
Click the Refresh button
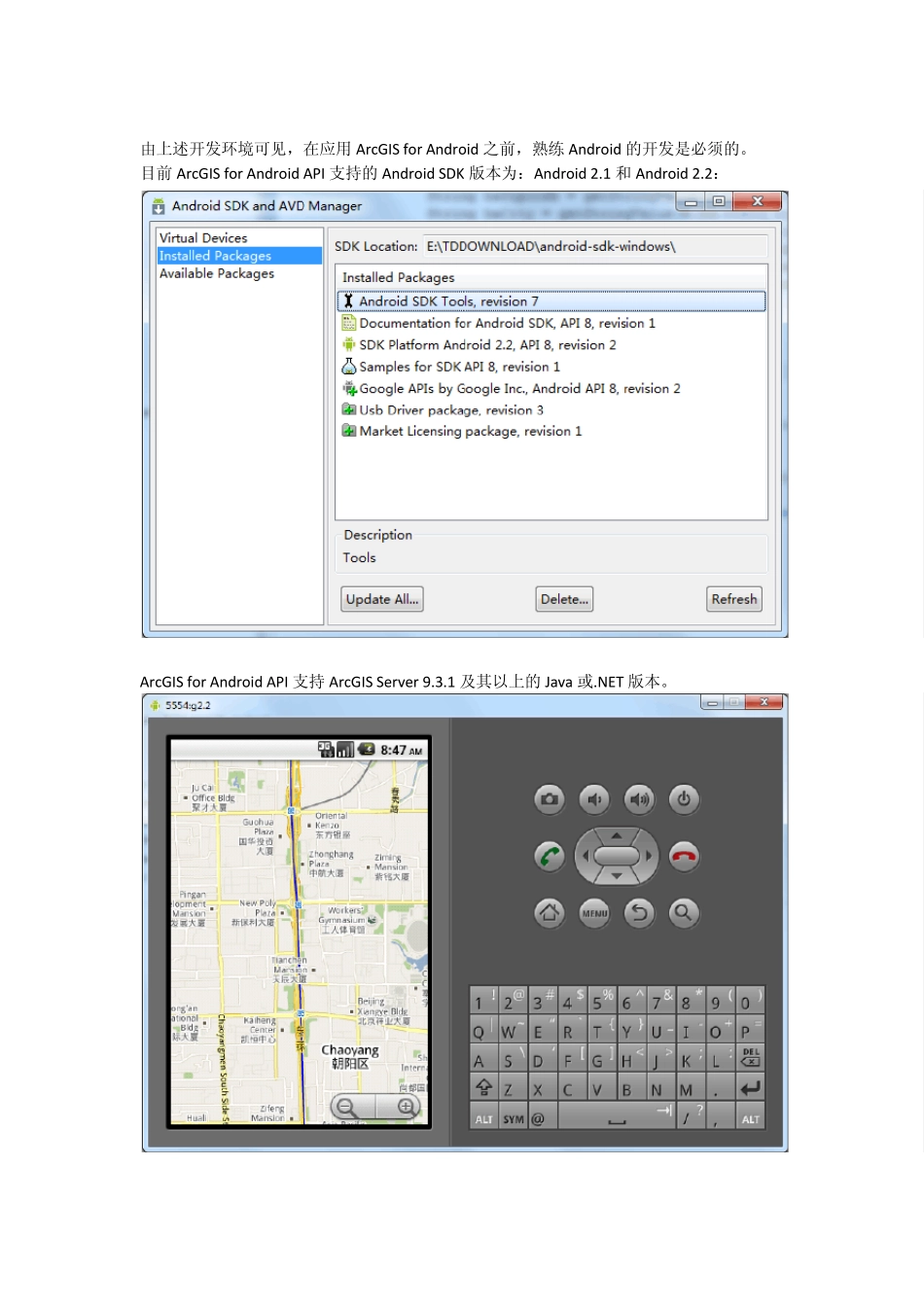pyautogui.click(x=734, y=599)
